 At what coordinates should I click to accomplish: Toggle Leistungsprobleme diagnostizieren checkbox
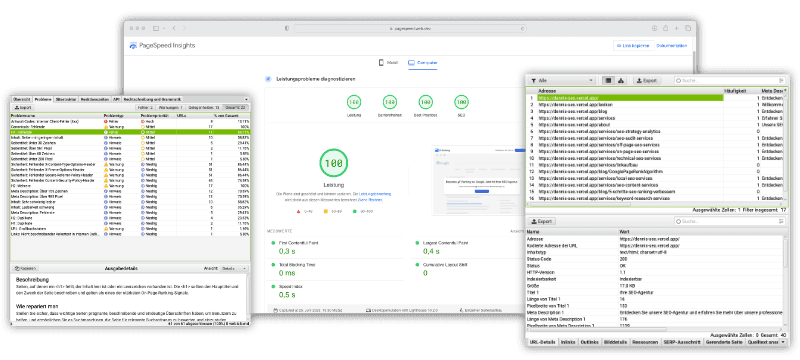pyautogui.click(x=268, y=79)
